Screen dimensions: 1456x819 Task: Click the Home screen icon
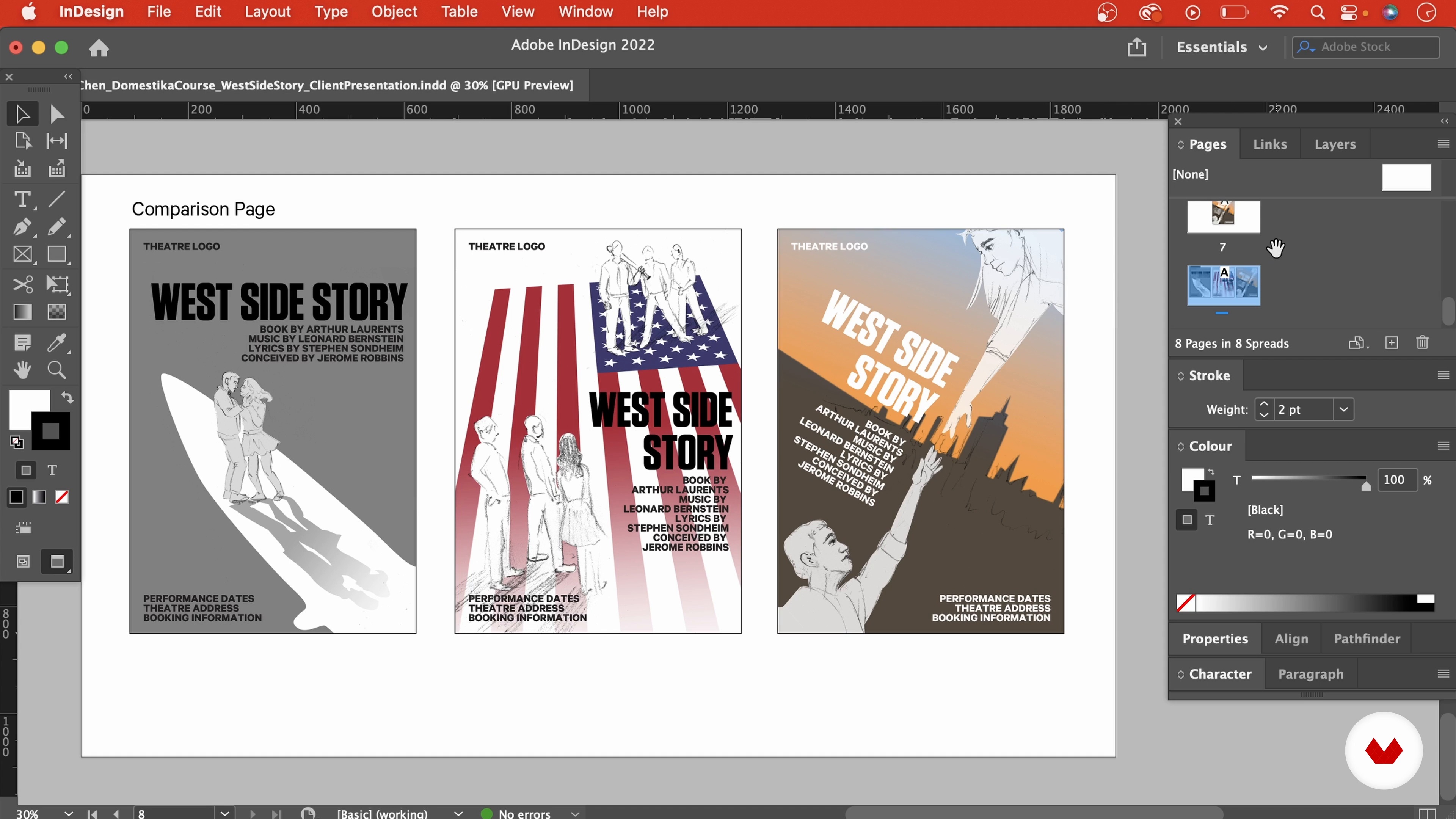99,48
